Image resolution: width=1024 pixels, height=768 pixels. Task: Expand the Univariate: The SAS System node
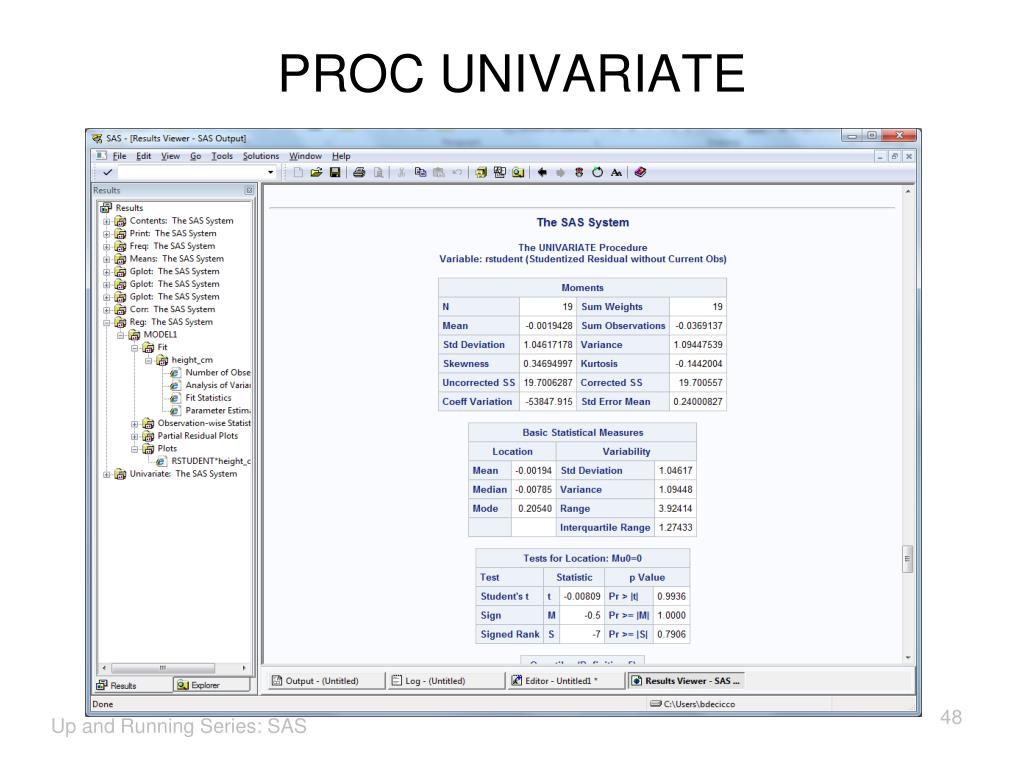106,474
